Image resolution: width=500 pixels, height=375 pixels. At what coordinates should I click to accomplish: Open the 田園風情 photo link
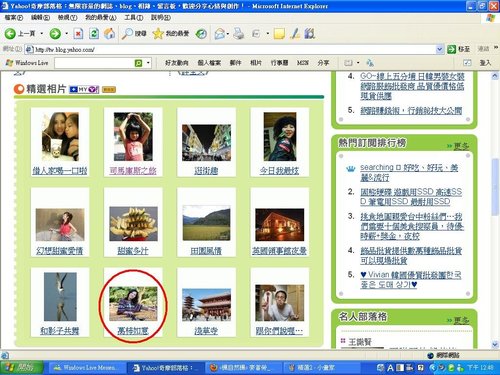206,251
